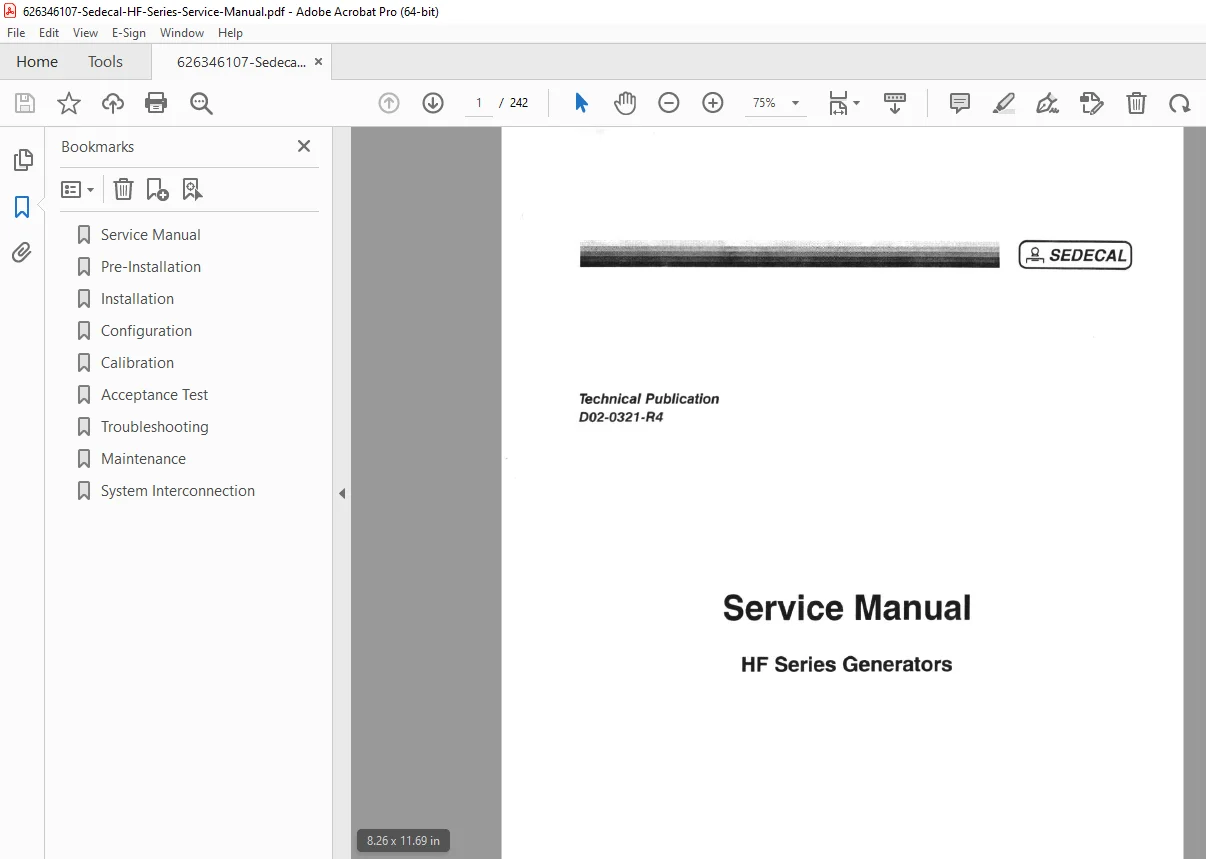
Task: Open the Help menu
Action: pos(231,32)
